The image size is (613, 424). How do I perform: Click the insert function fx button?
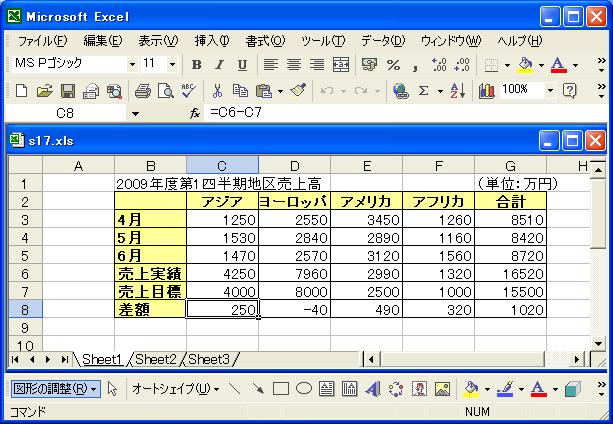click(195, 113)
